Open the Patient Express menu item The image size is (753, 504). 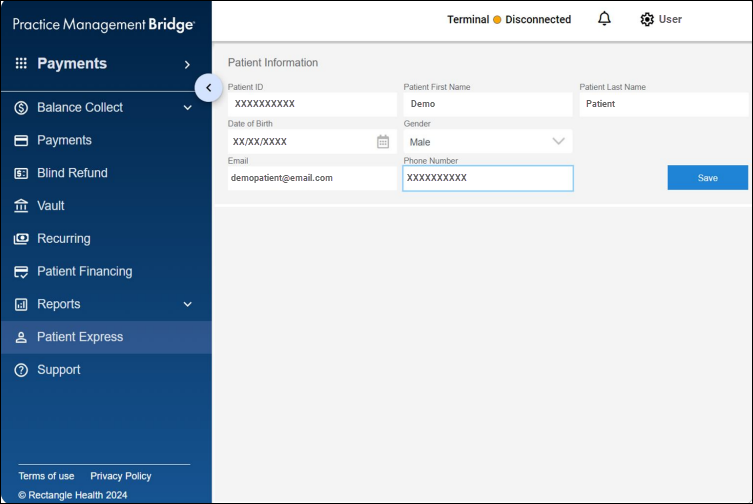(x=80, y=337)
